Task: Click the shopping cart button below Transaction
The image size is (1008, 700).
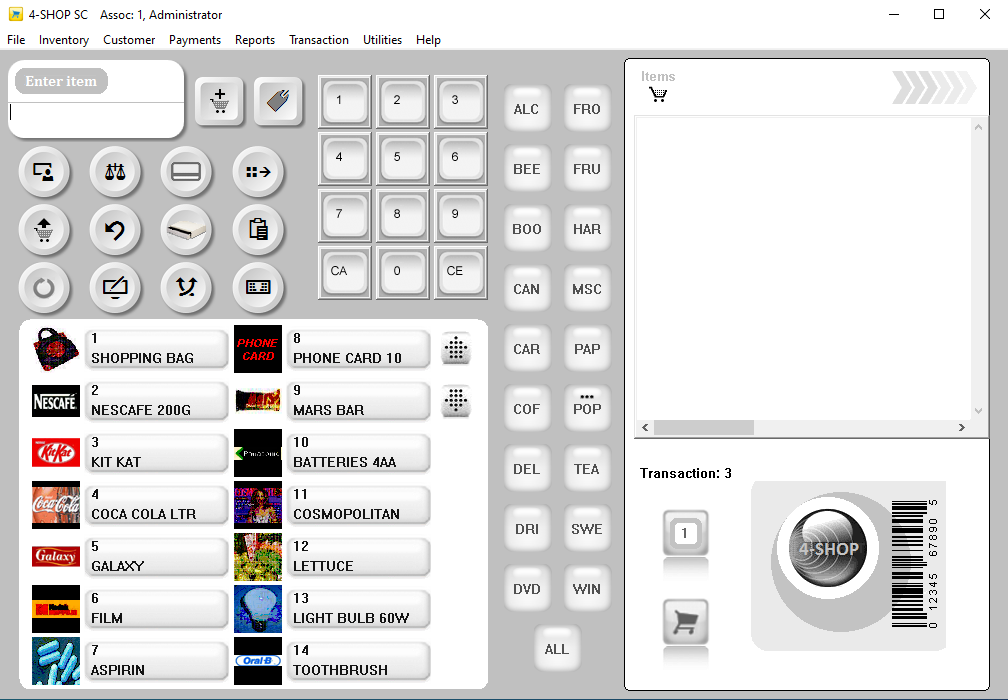Action: pyautogui.click(x=685, y=622)
